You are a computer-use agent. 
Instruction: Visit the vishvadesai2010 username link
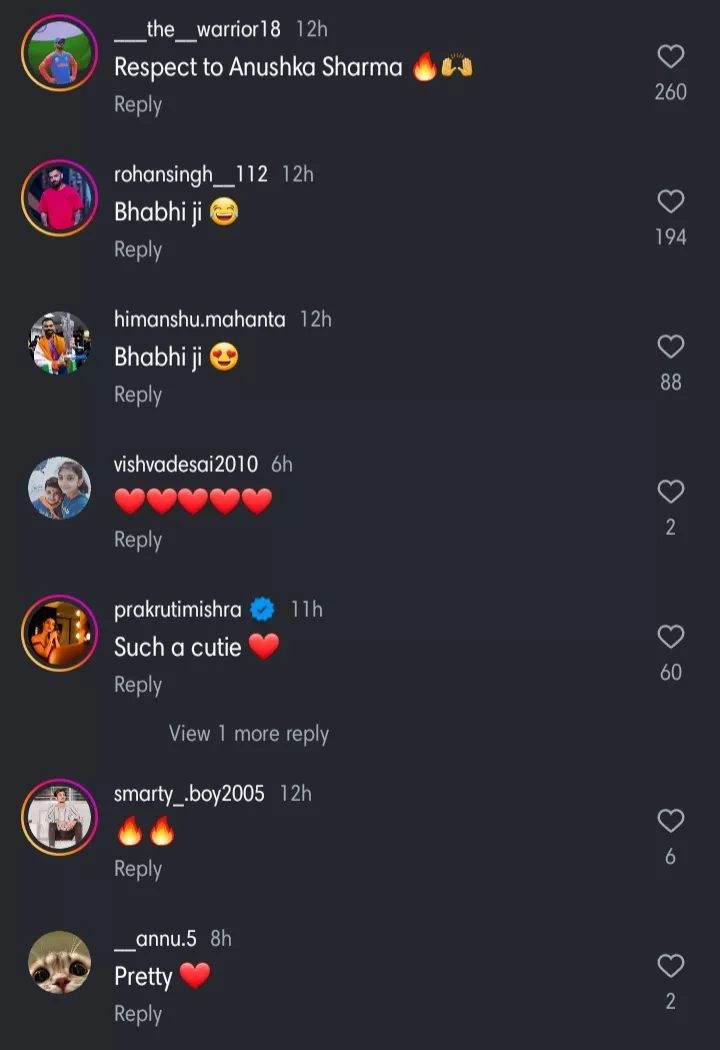click(186, 464)
